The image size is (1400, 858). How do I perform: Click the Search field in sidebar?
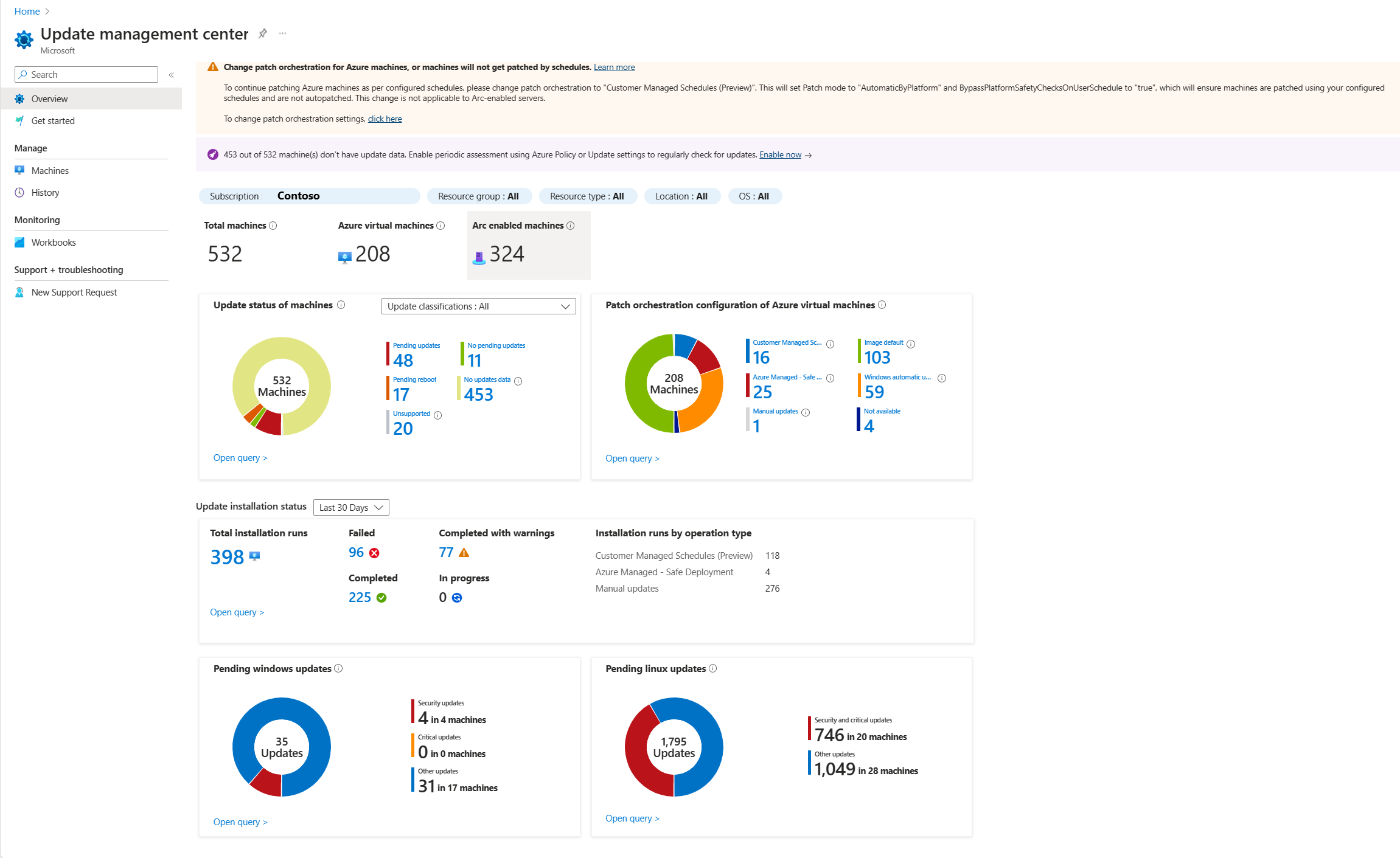pos(86,74)
